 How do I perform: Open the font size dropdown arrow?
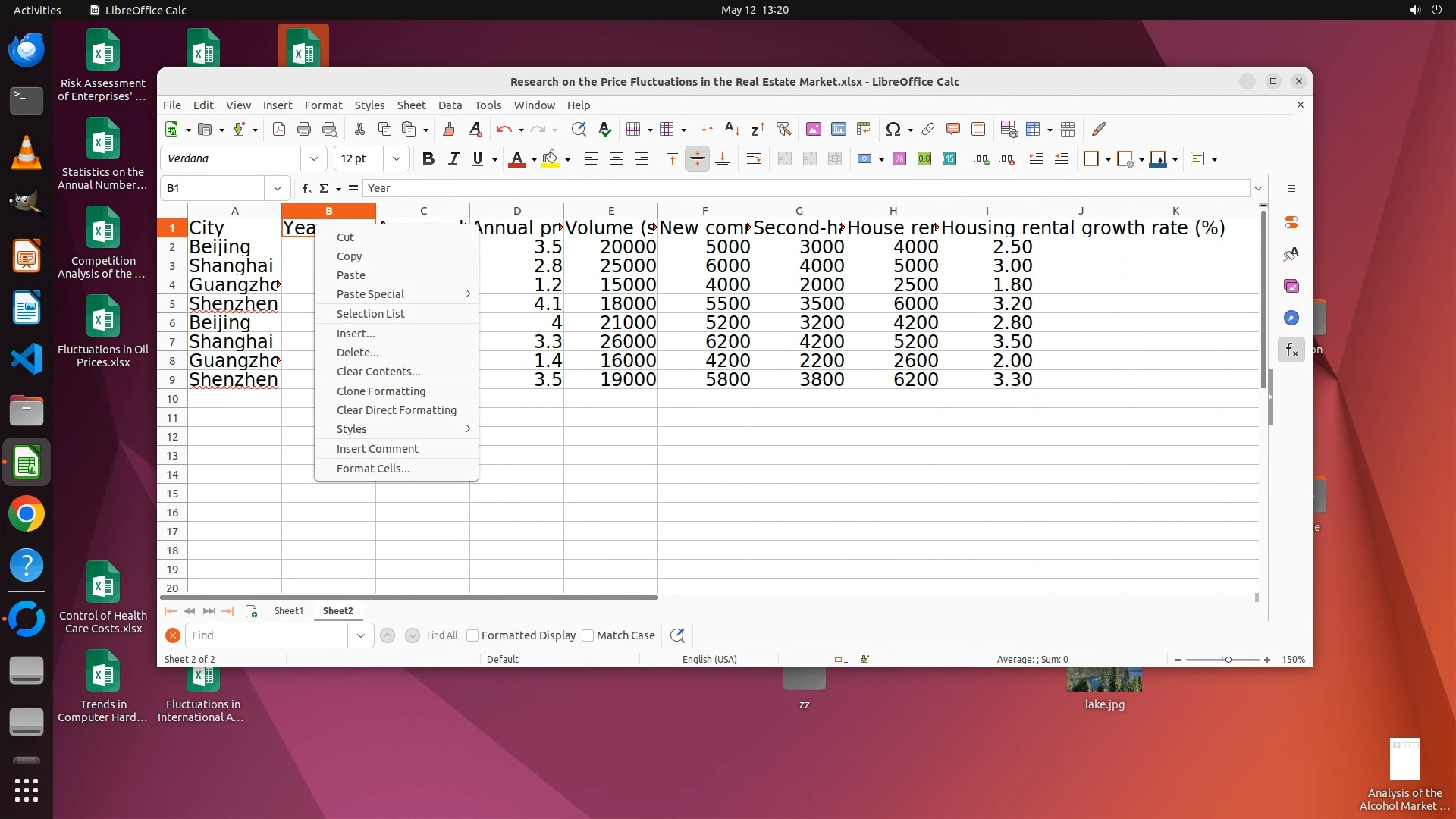point(396,158)
